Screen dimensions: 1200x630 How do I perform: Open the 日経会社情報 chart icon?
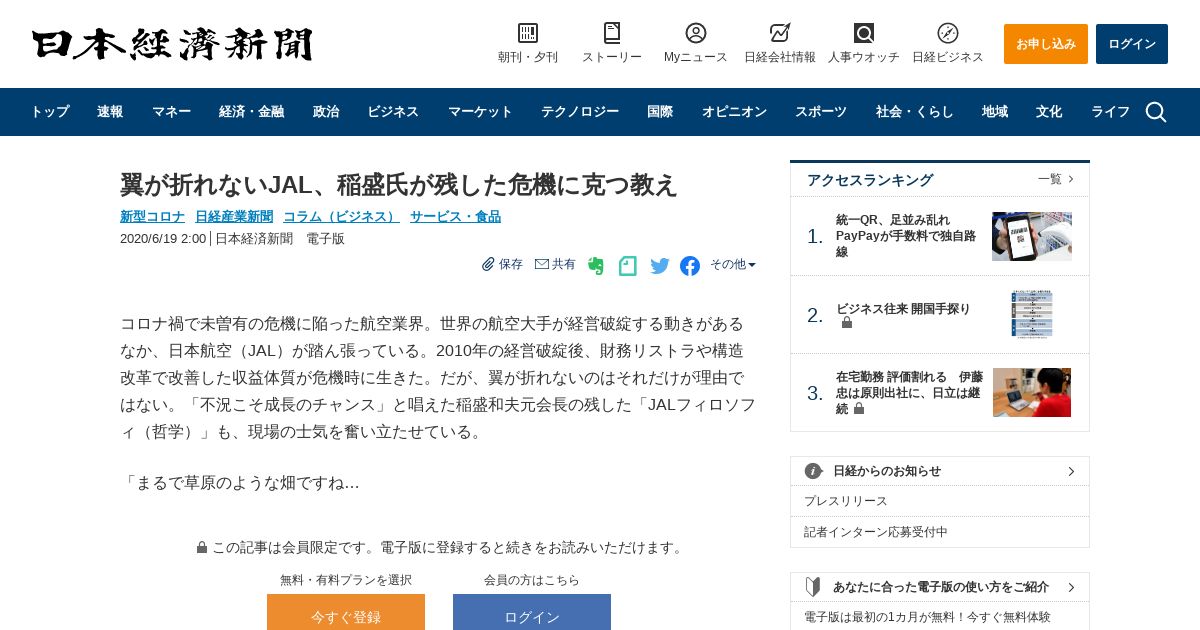tap(780, 33)
